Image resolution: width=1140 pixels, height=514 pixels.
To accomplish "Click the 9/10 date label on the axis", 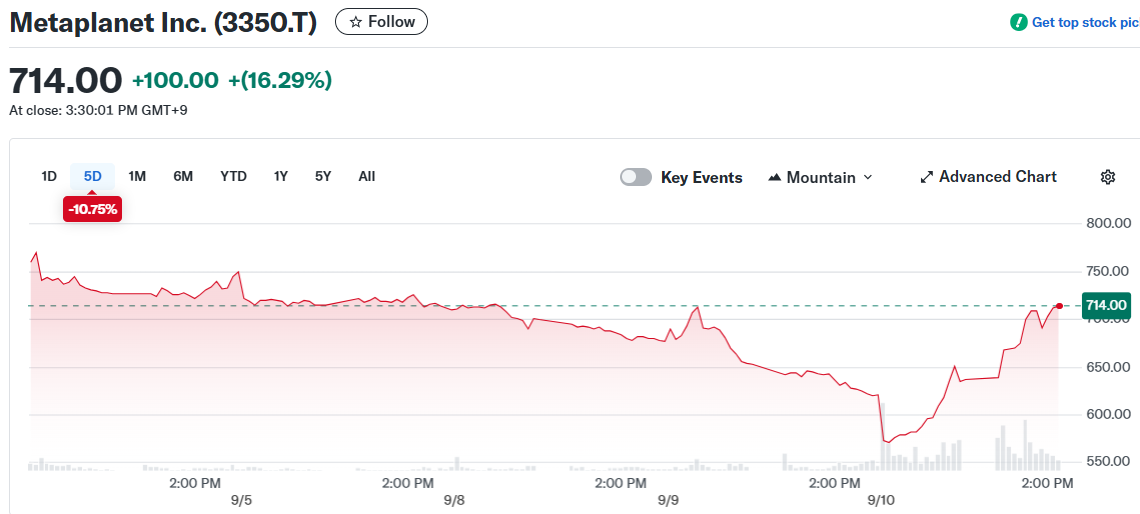I will pos(881,500).
